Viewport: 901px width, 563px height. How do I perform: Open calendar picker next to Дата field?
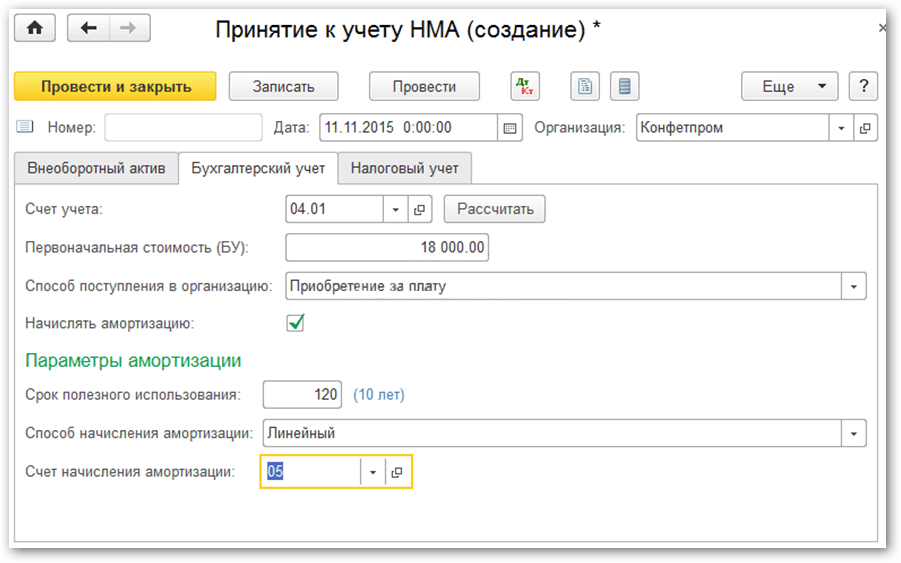pyautogui.click(x=510, y=128)
